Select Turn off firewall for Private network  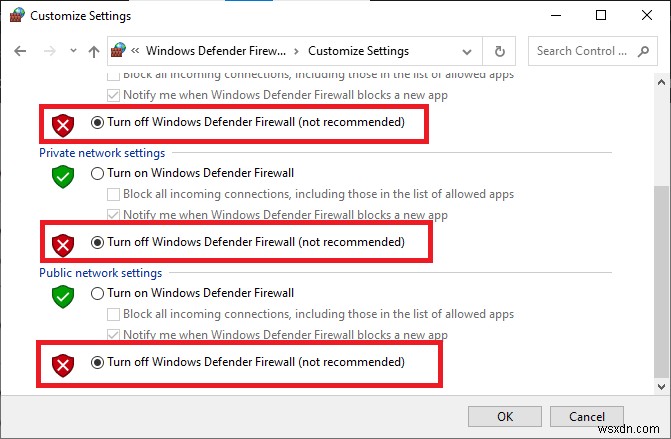[97, 242]
